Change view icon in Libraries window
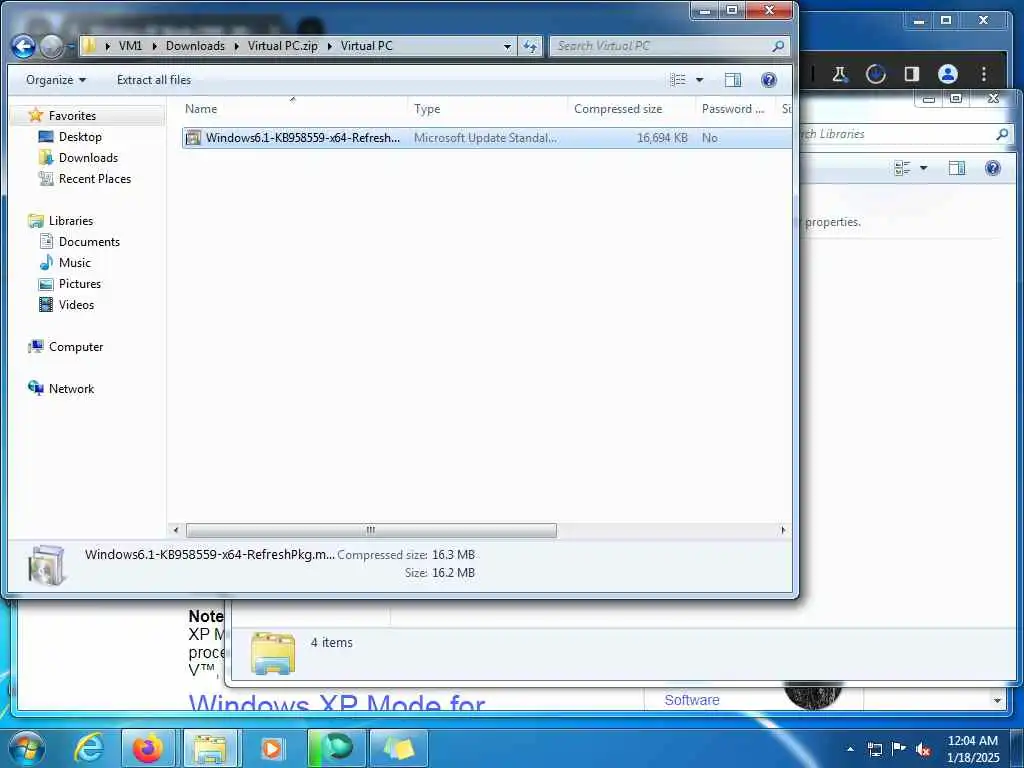Image resolution: width=1024 pixels, height=768 pixels. coord(902,168)
